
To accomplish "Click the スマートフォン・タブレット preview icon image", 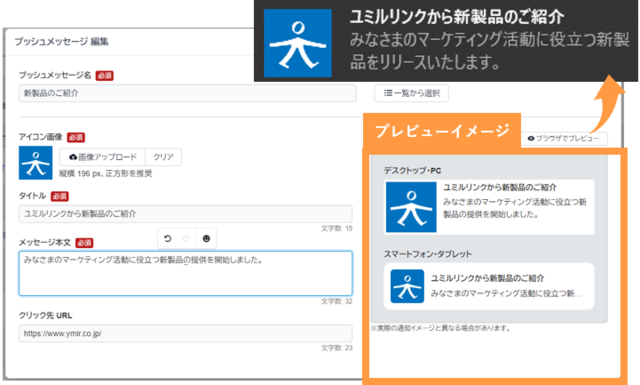I will (407, 286).
